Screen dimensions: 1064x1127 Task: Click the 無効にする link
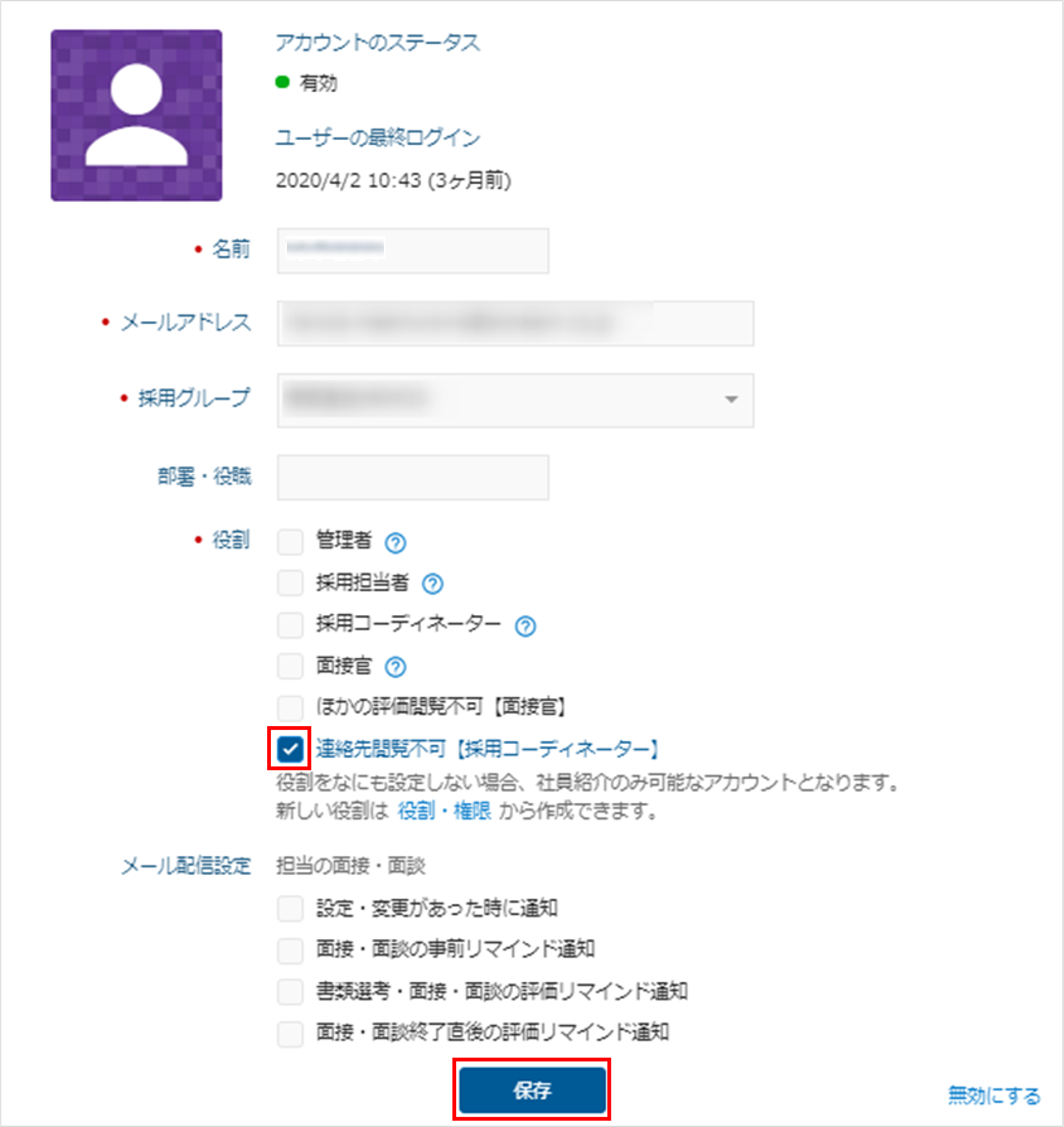[x=994, y=1095]
